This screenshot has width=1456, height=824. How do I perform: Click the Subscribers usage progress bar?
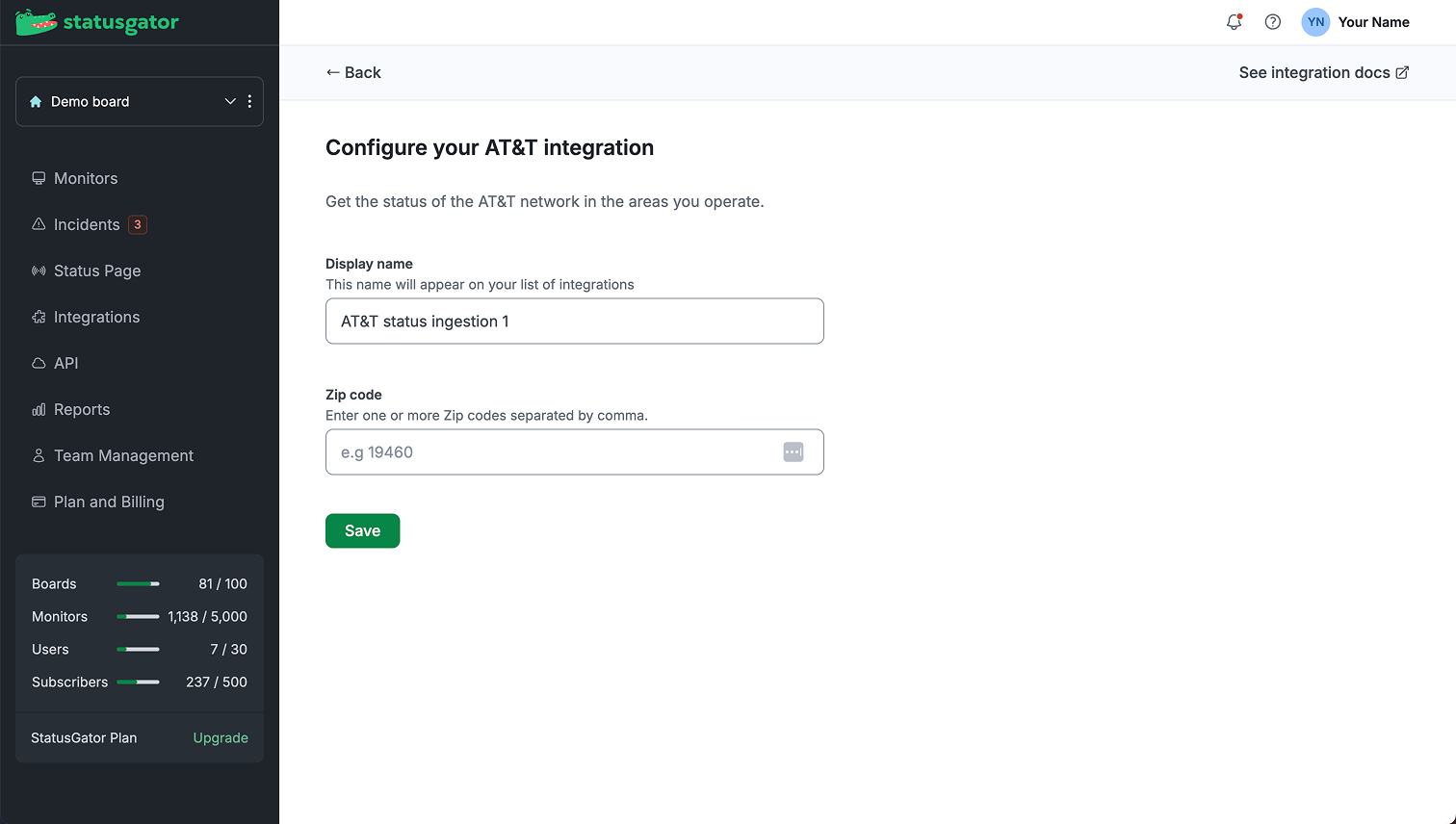(138, 682)
